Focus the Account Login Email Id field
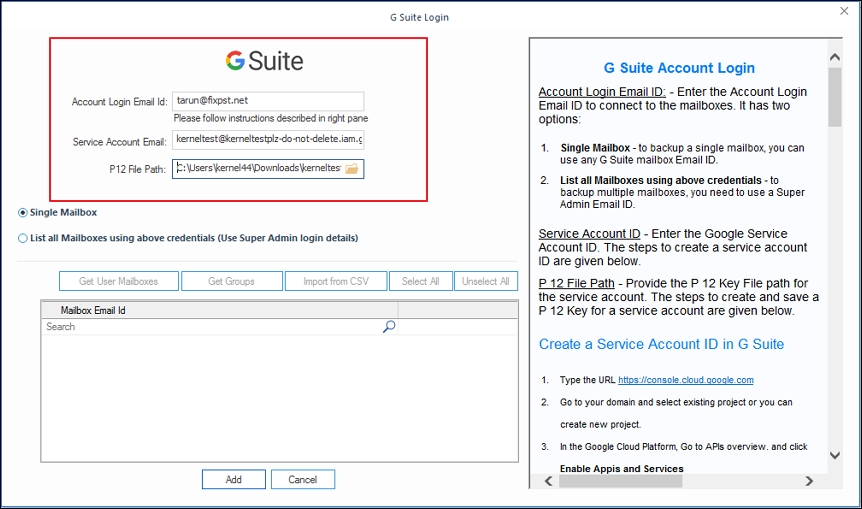 pos(268,101)
